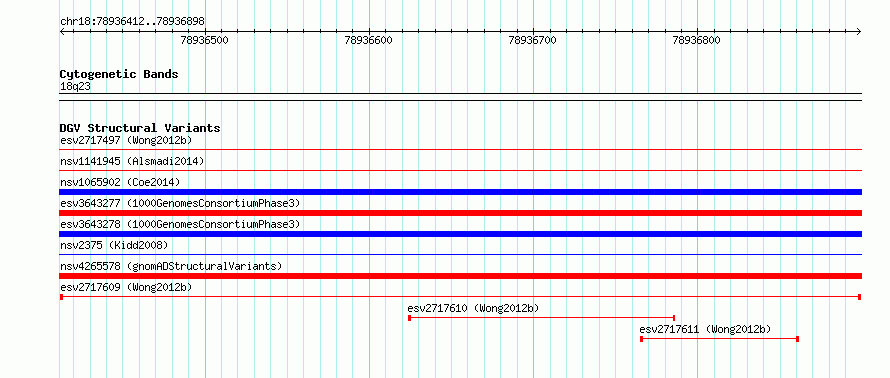This screenshot has height=378, width=890.
Task: Click the esv2717611 variant segment line
Action: [x=720, y=339]
